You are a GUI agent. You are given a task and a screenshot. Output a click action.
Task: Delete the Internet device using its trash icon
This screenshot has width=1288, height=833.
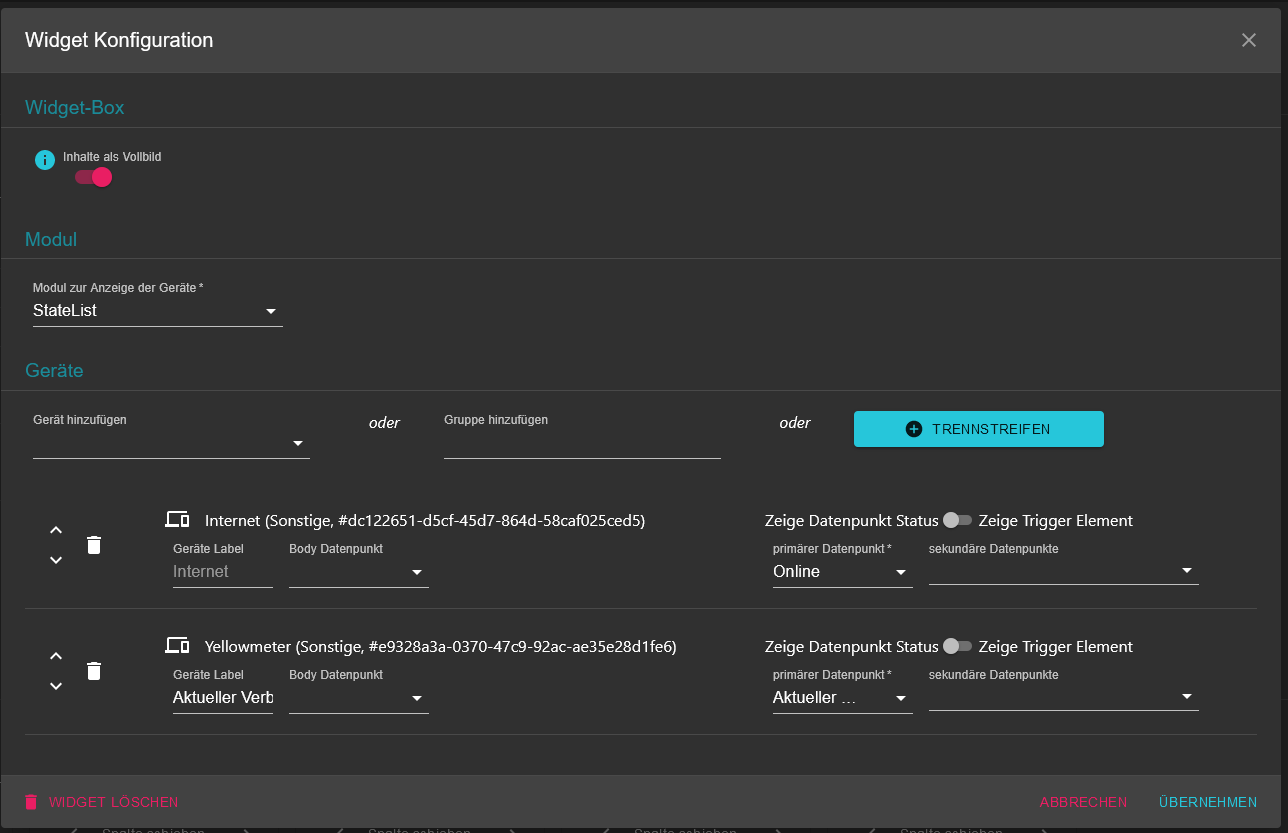point(94,545)
